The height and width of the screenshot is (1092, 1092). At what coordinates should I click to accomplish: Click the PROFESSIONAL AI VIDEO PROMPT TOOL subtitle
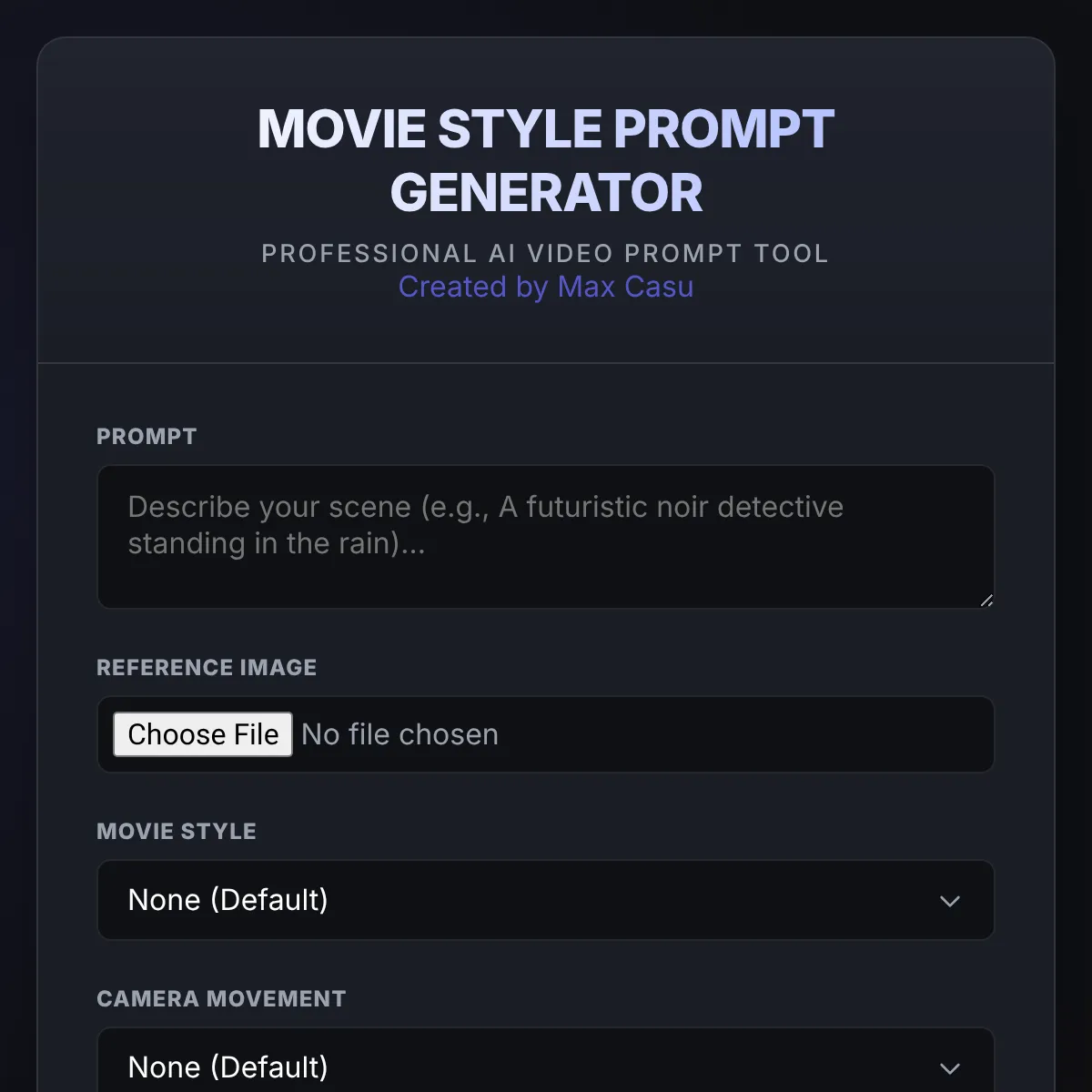point(545,253)
